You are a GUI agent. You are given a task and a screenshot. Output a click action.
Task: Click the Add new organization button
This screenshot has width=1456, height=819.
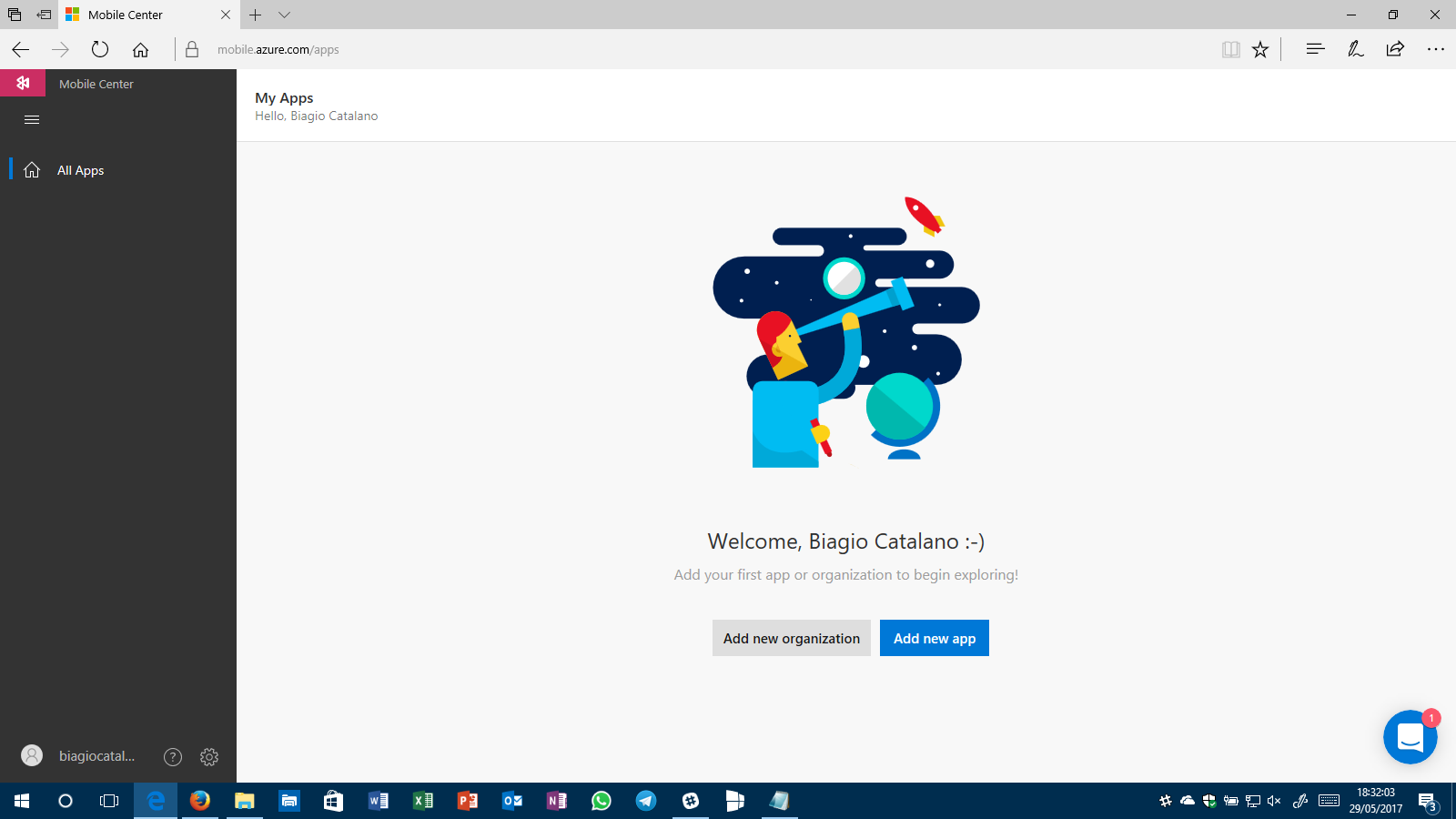792,638
